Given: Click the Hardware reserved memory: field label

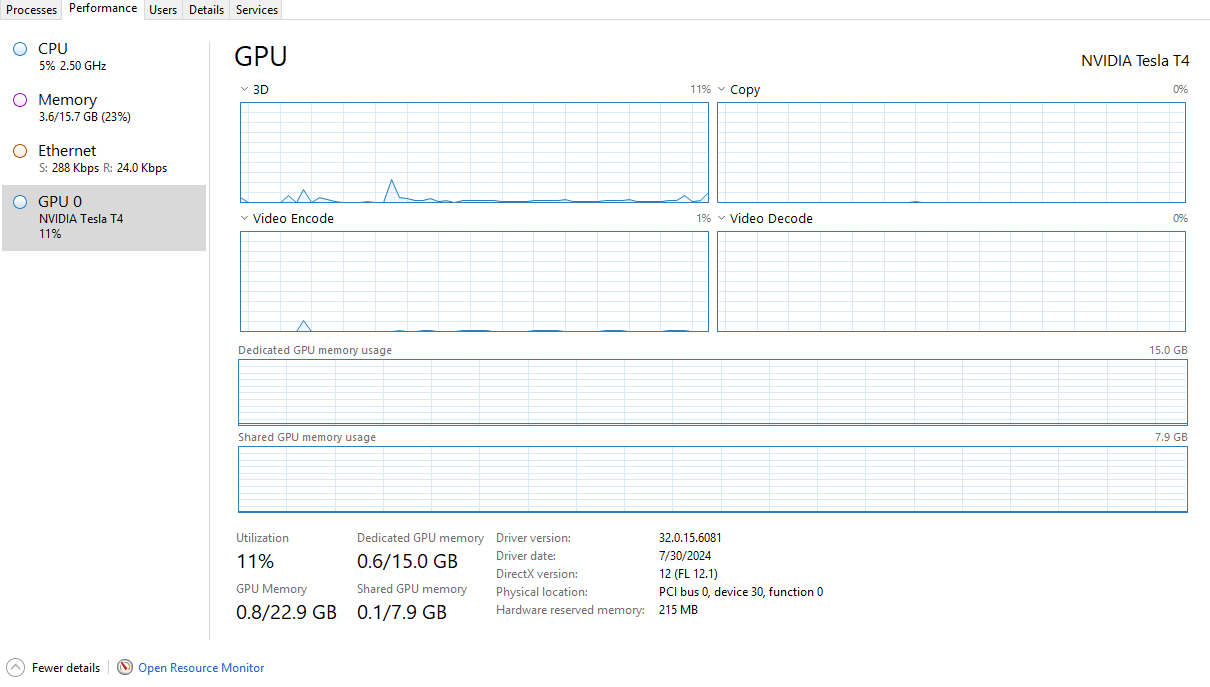Looking at the screenshot, I should point(570,610).
